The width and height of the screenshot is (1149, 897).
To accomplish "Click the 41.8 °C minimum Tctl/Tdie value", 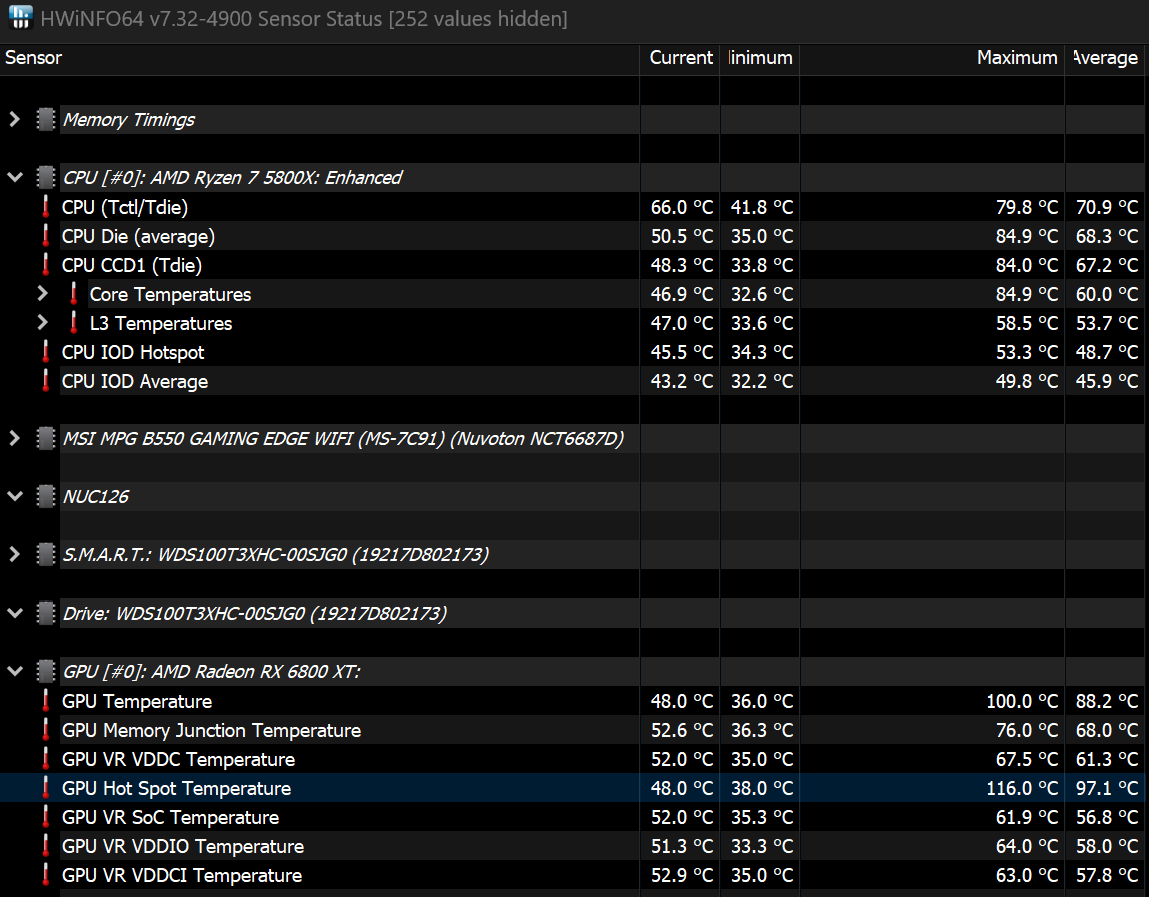I will tap(761, 207).
